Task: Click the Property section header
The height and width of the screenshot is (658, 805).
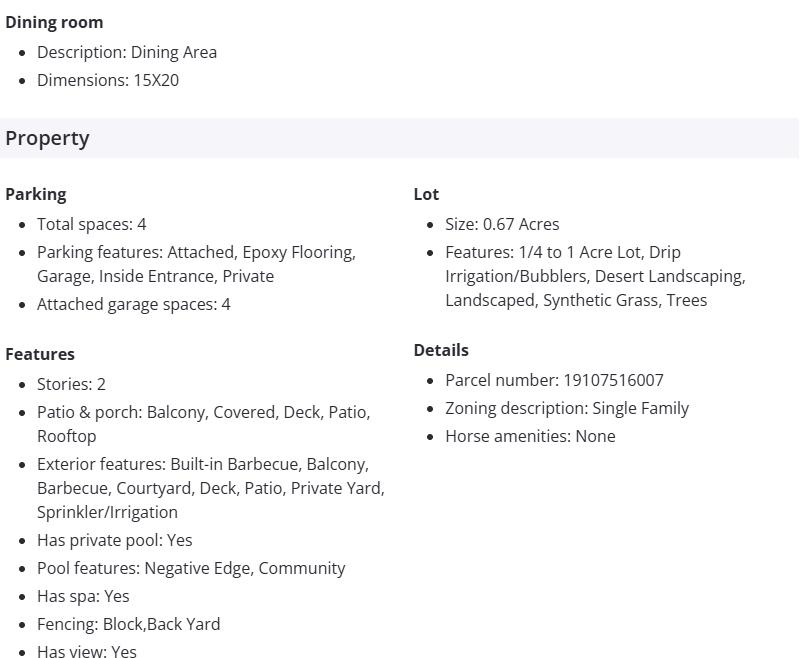Action: tap(48, 138)
